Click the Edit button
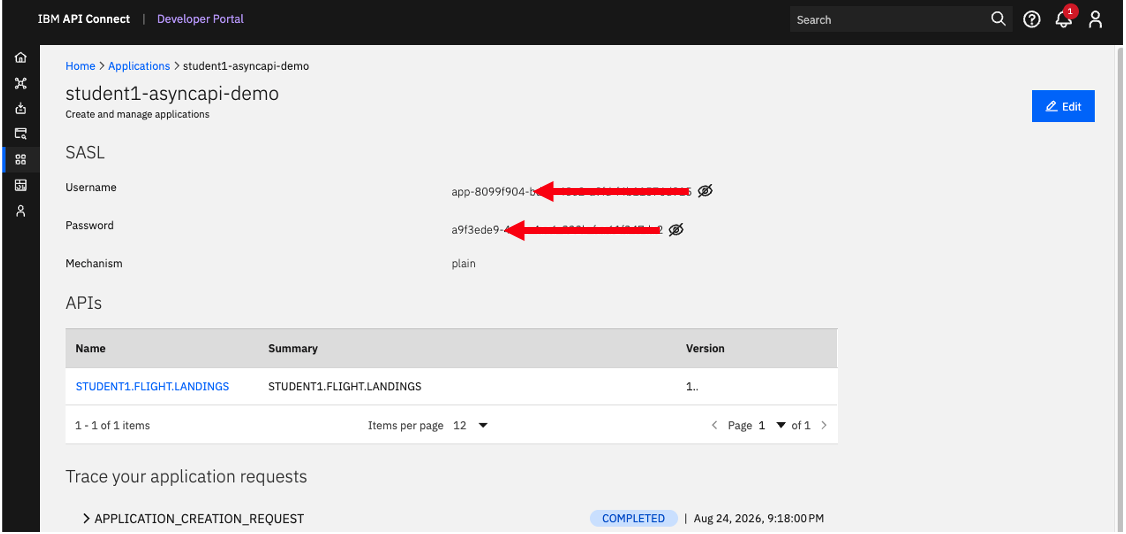Image resolution: width=1126 pixels, height=534 pixels. coord(1063,106)
